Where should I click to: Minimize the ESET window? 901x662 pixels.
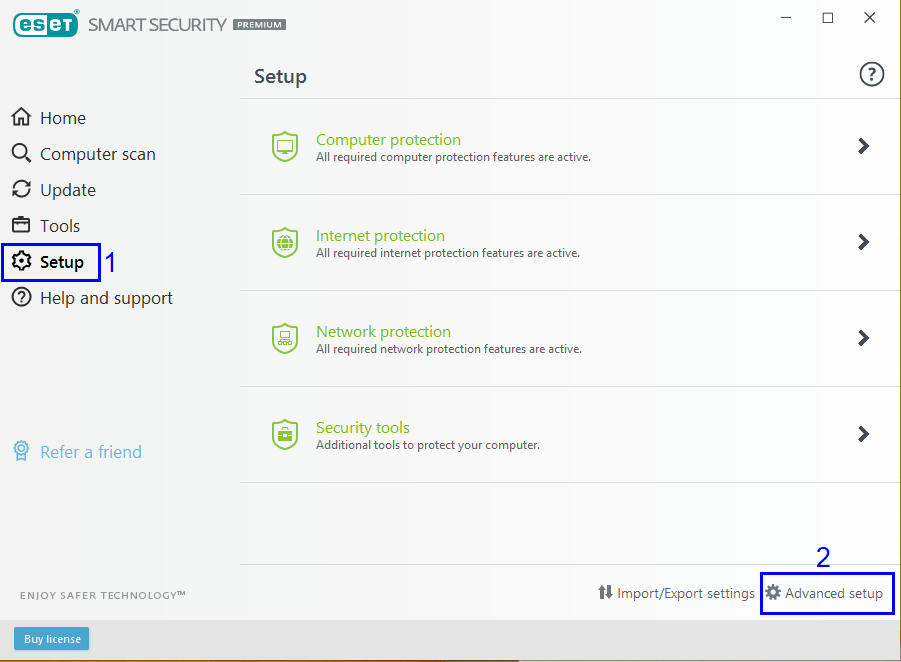[x=786, y=18]
